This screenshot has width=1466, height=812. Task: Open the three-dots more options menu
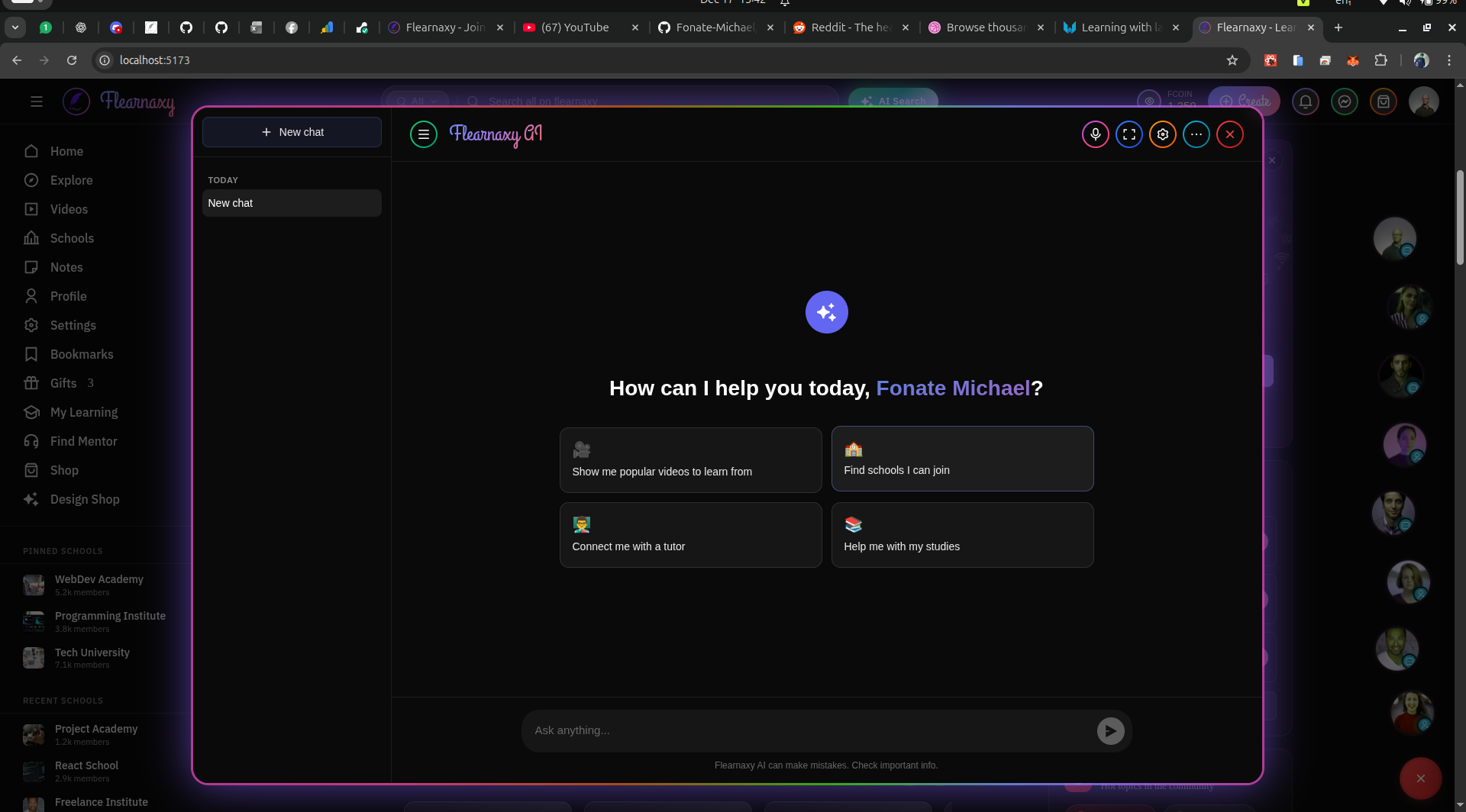(x=1196, y=134)
